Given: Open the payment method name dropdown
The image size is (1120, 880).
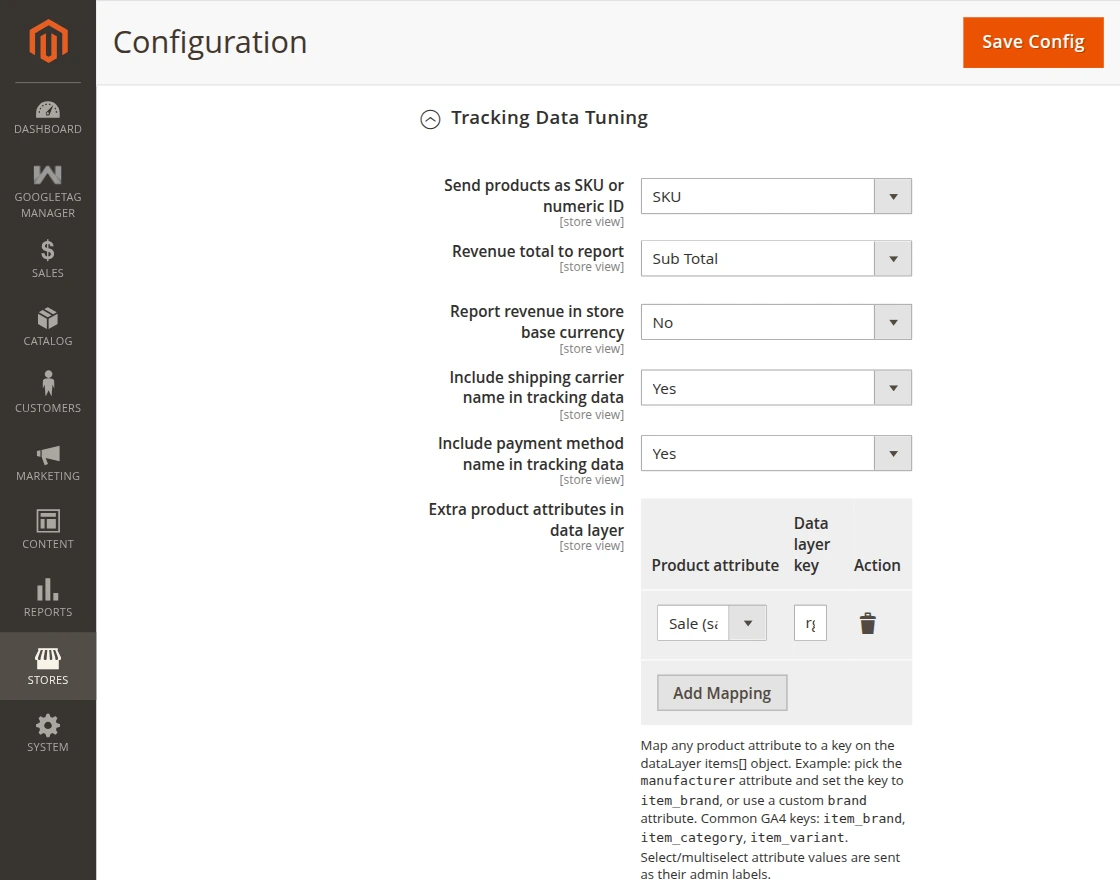Looking at the screenshot, I should tap(776, 454).
